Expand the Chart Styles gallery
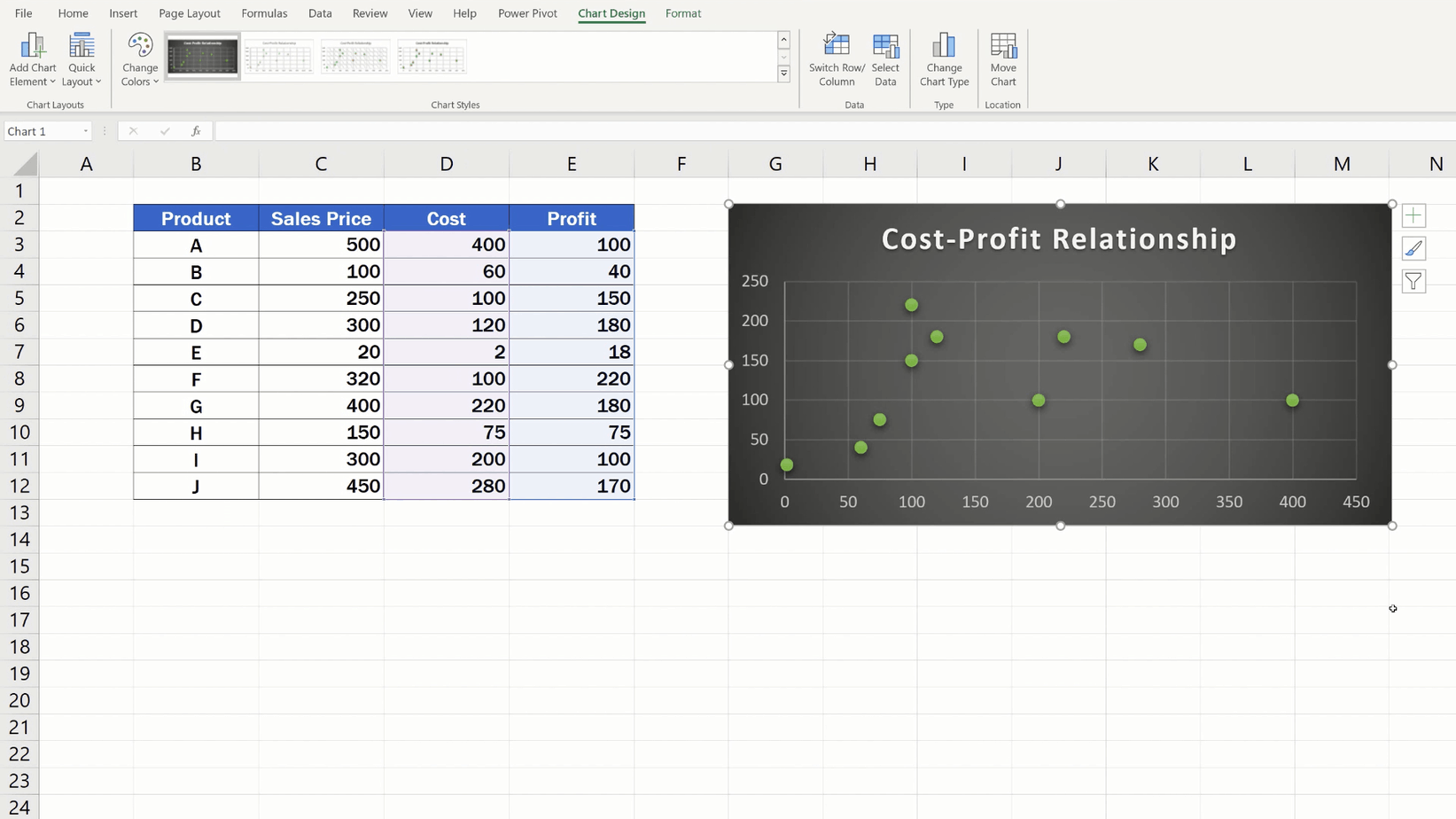1456x819 pixels. (783, 74)
